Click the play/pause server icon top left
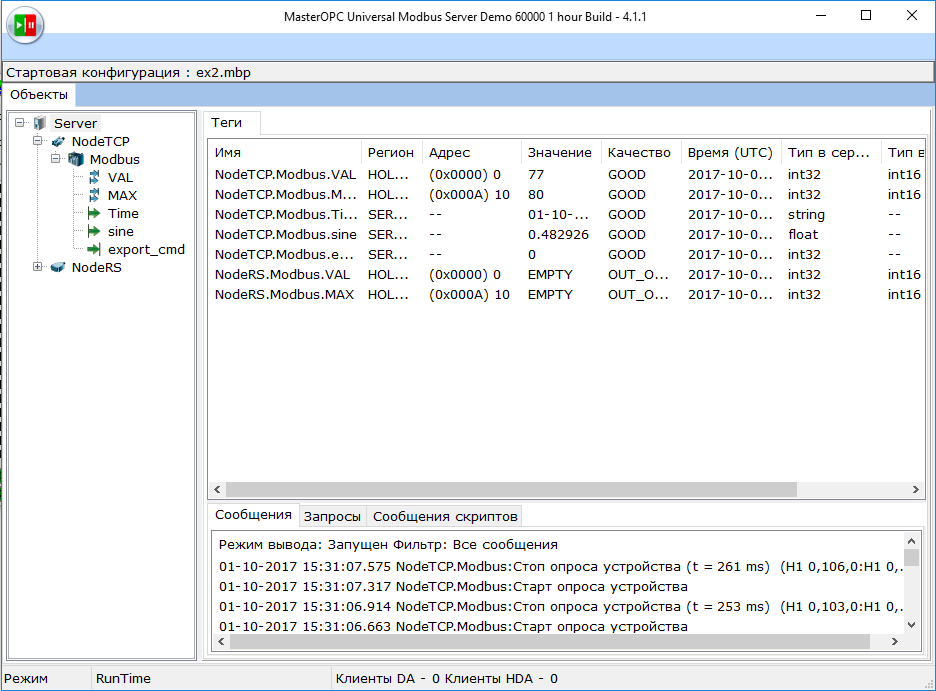This screenshot has height=691, width=936. click(x=24, y=26)
